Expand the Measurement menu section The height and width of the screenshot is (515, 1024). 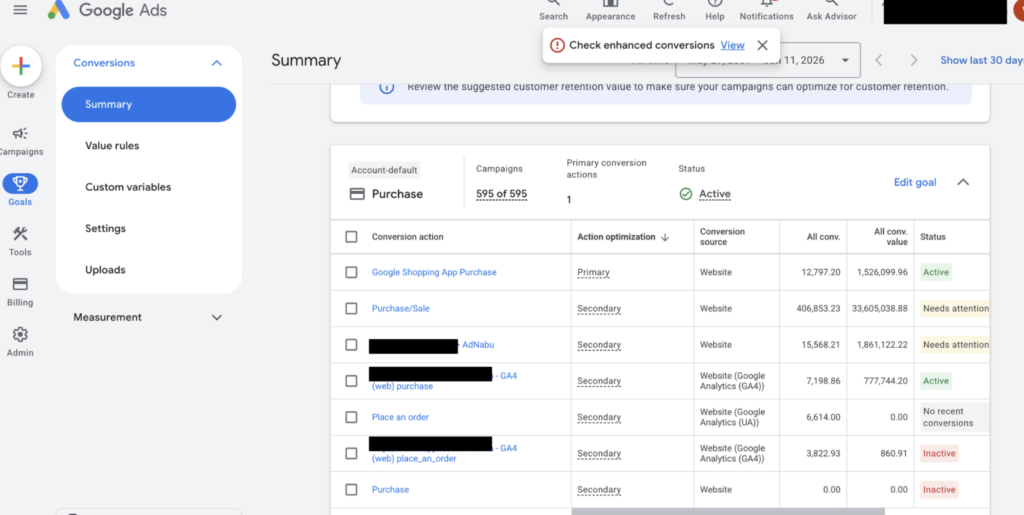point(217,317)
